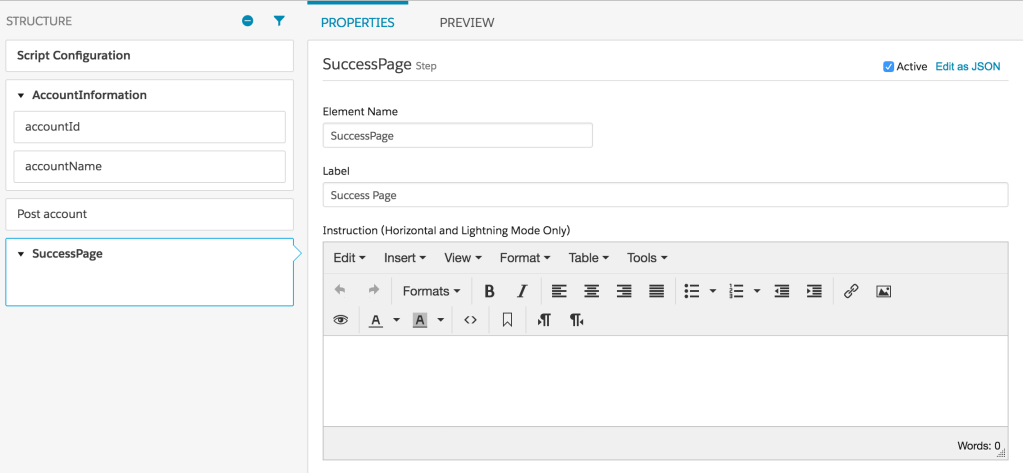The width and height of the screenshot is (1023, 473).
Task: Uncheck the Active checkbox
Action: pyautogui.click(x=888, y=67)
